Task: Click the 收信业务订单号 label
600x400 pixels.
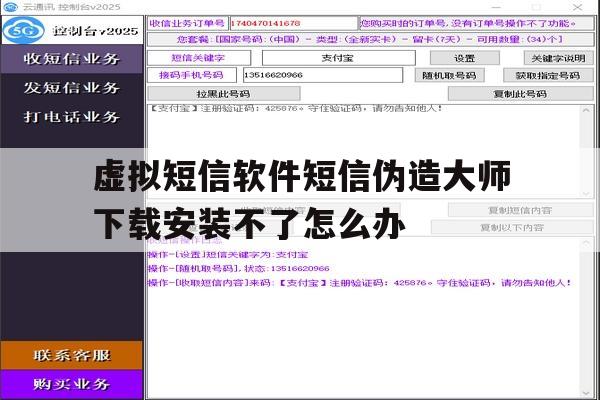Action: tap(188, 23)
